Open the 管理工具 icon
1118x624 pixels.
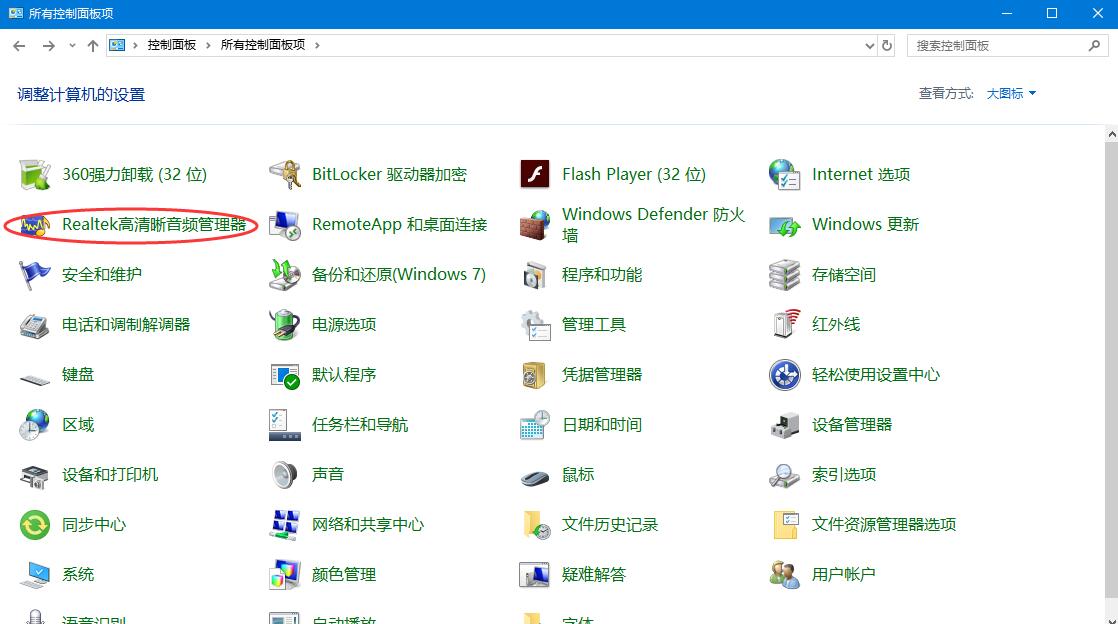[535, 325]
